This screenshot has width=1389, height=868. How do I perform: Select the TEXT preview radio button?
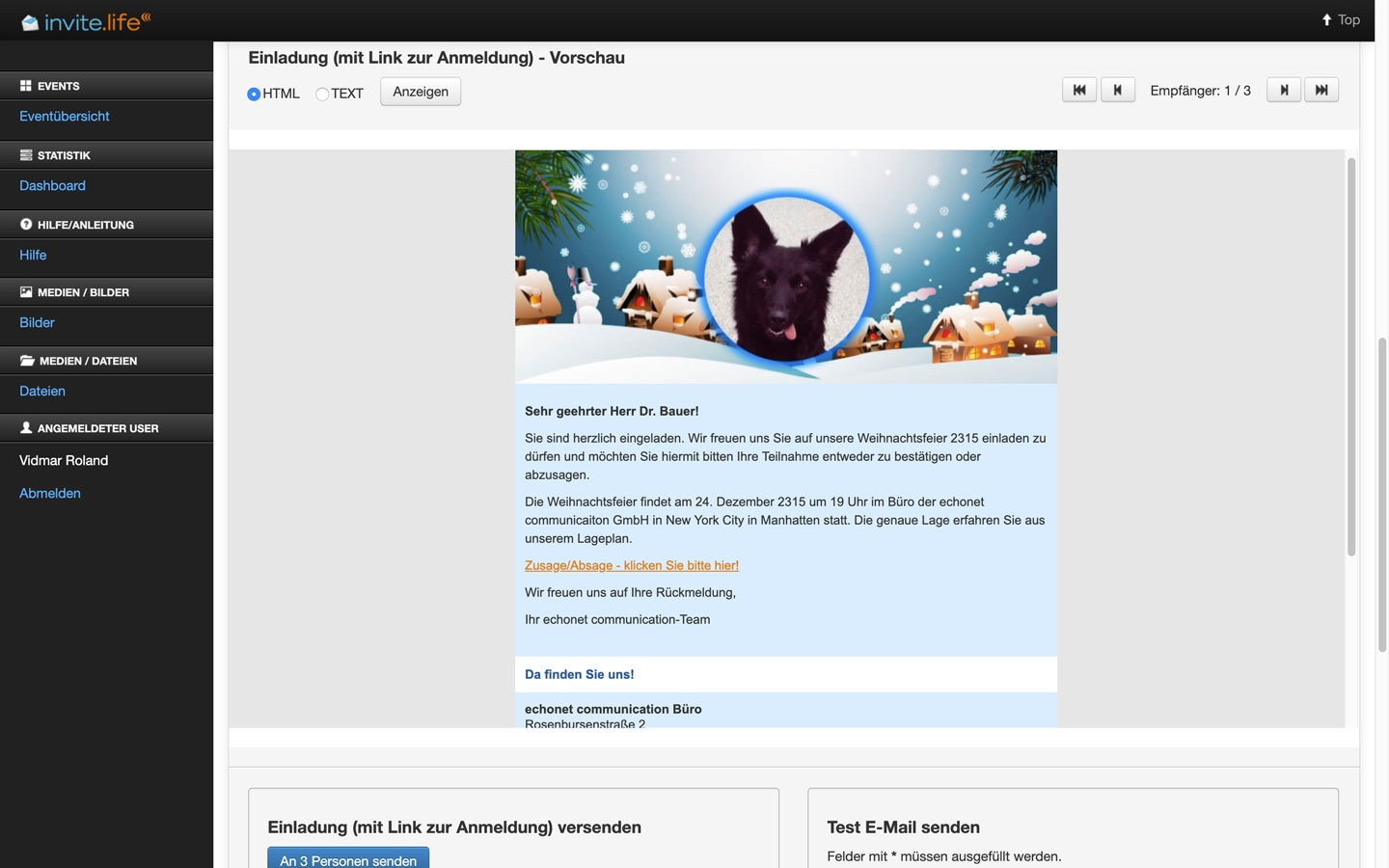click(x=322, y=94)
